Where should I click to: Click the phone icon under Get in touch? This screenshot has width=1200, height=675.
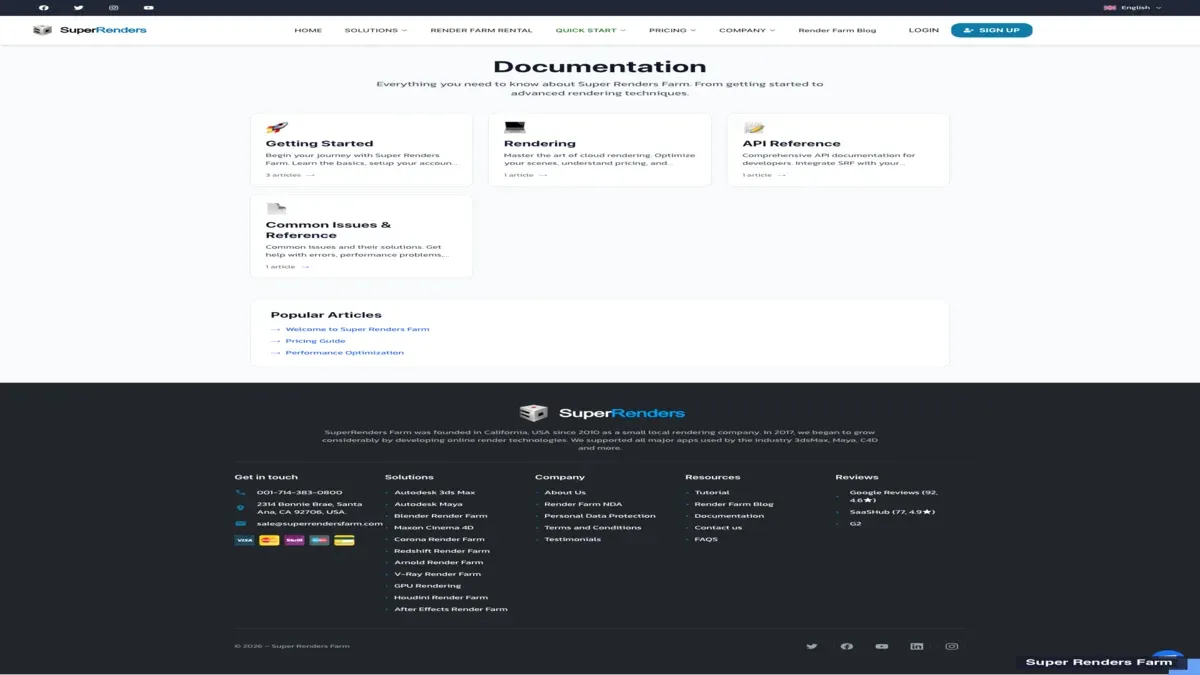tap(240, 492)
